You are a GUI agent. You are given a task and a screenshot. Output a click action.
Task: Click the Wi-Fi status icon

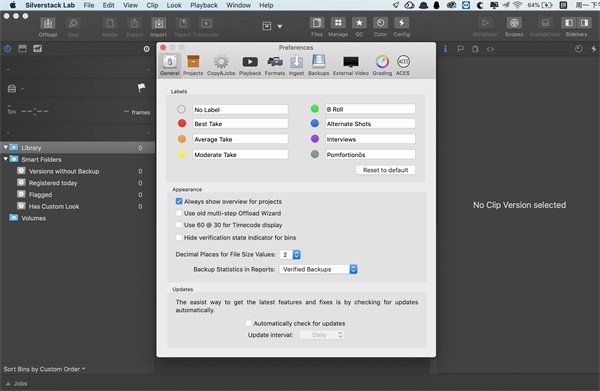tap(517, 5)
